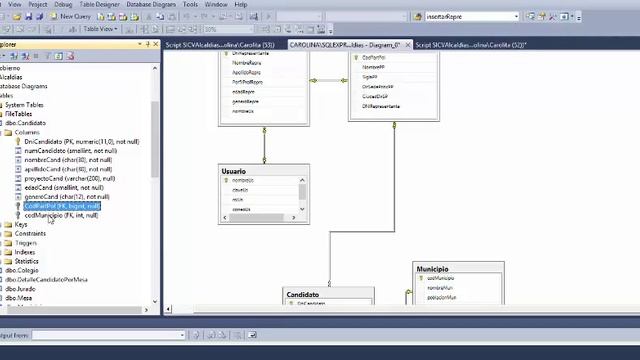Click the Municipio table title
Viewport: 640px width, 360px height.
432,269
